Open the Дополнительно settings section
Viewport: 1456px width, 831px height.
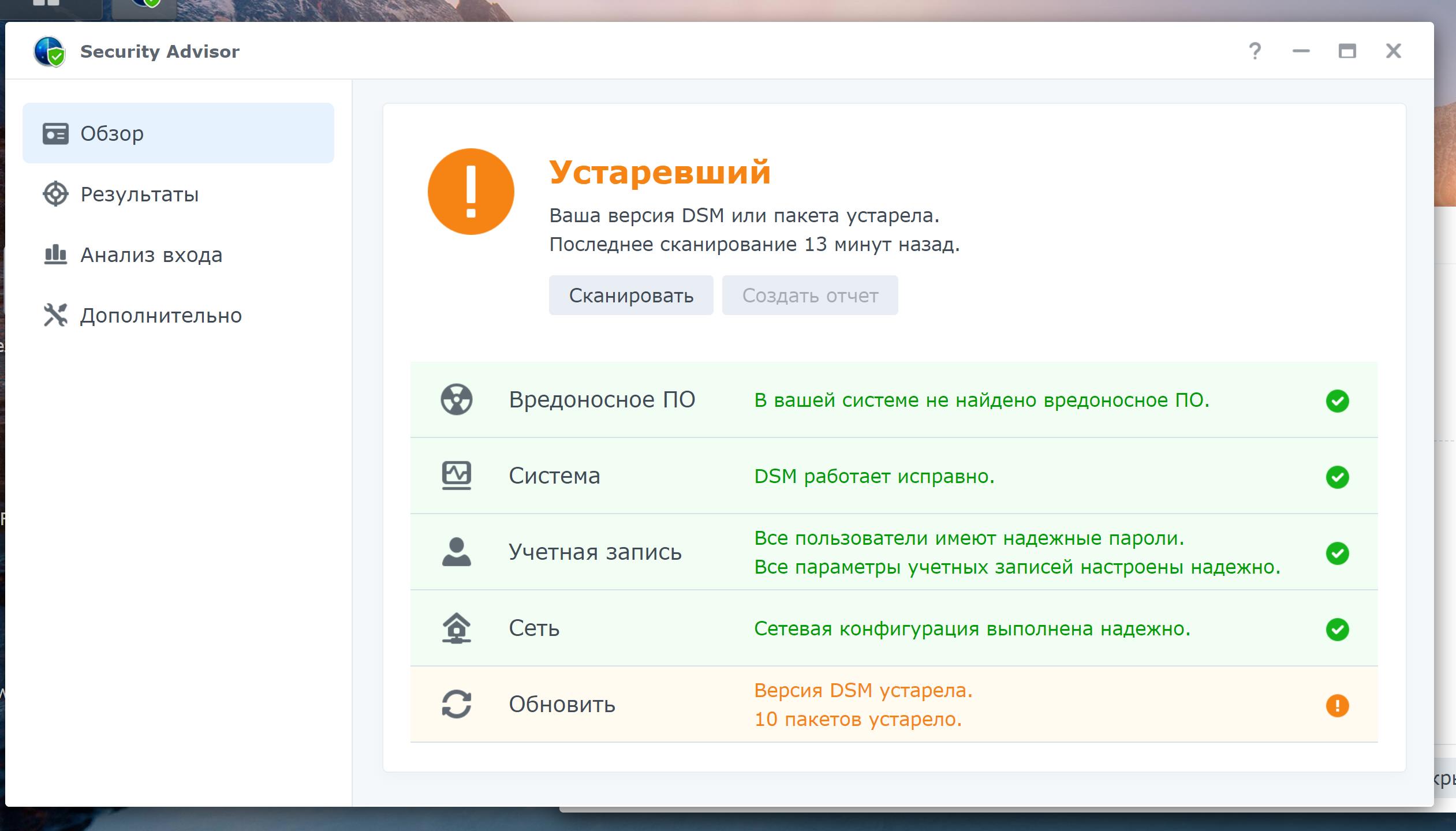tap(160, 316)
